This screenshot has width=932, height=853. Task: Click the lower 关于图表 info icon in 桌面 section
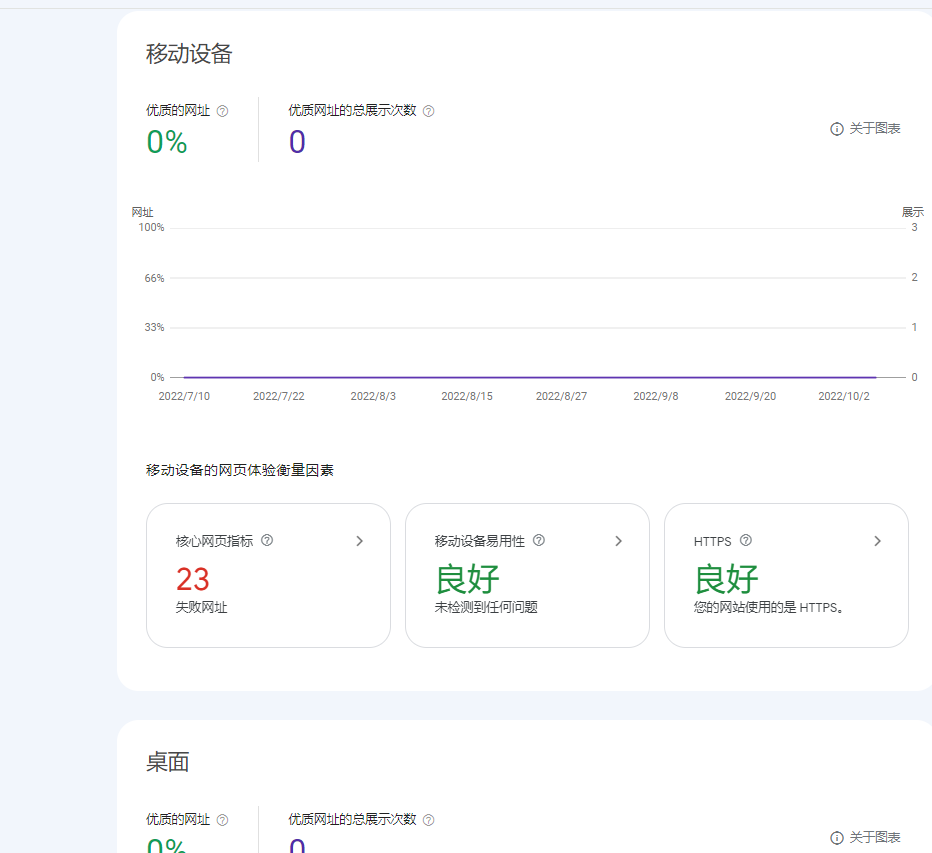point(835,837)
